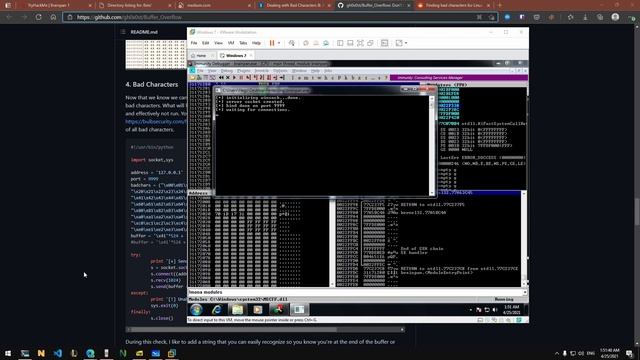Open Visual Studio Code from host taskbar
640x360 pixels.
tap(58, 353)
